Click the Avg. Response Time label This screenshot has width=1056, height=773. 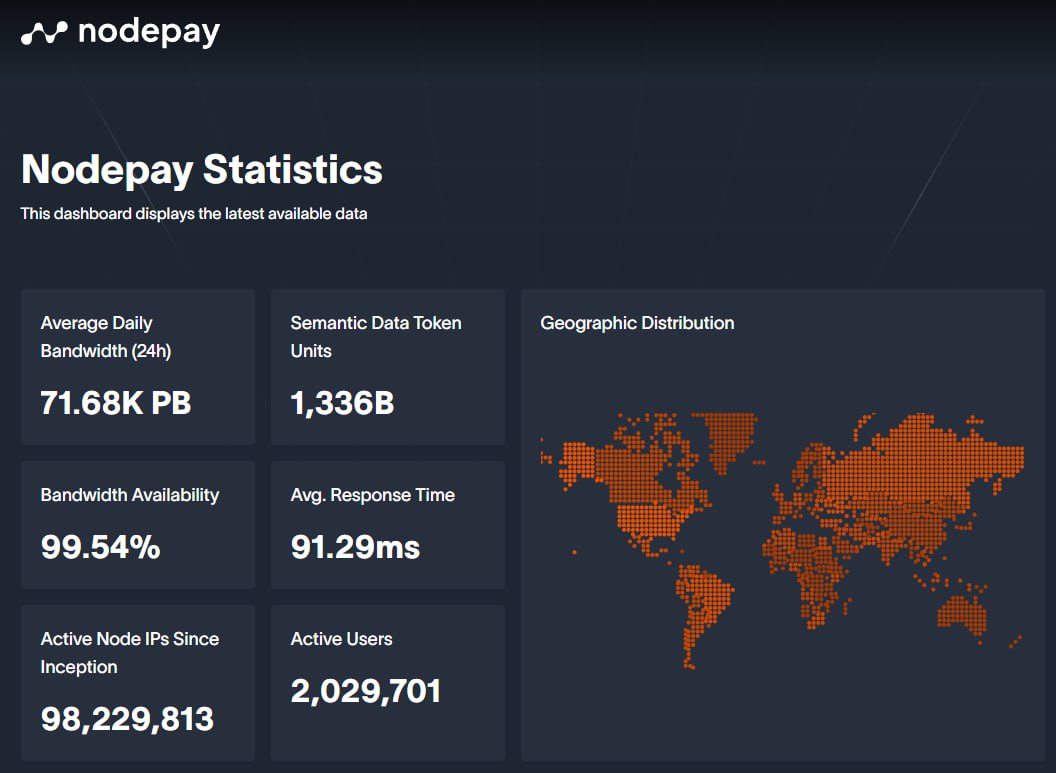(372, 495)
